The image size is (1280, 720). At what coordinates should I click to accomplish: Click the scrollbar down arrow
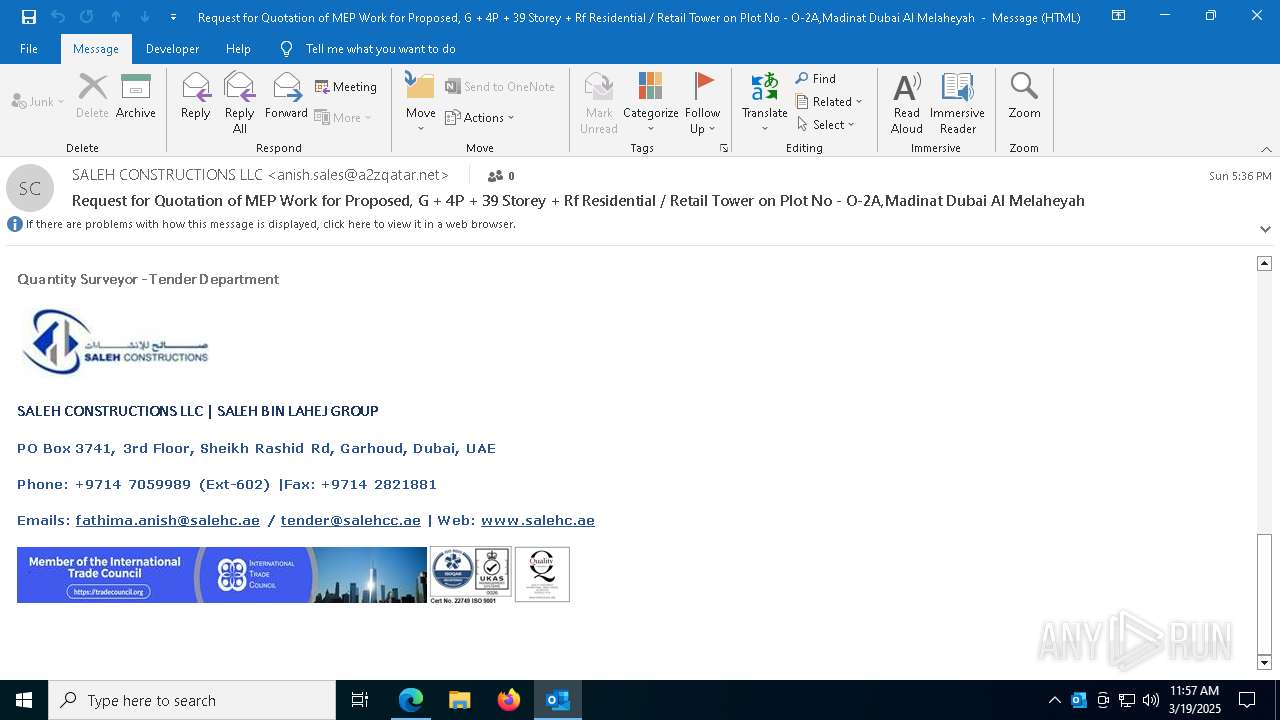point(1264,662)
